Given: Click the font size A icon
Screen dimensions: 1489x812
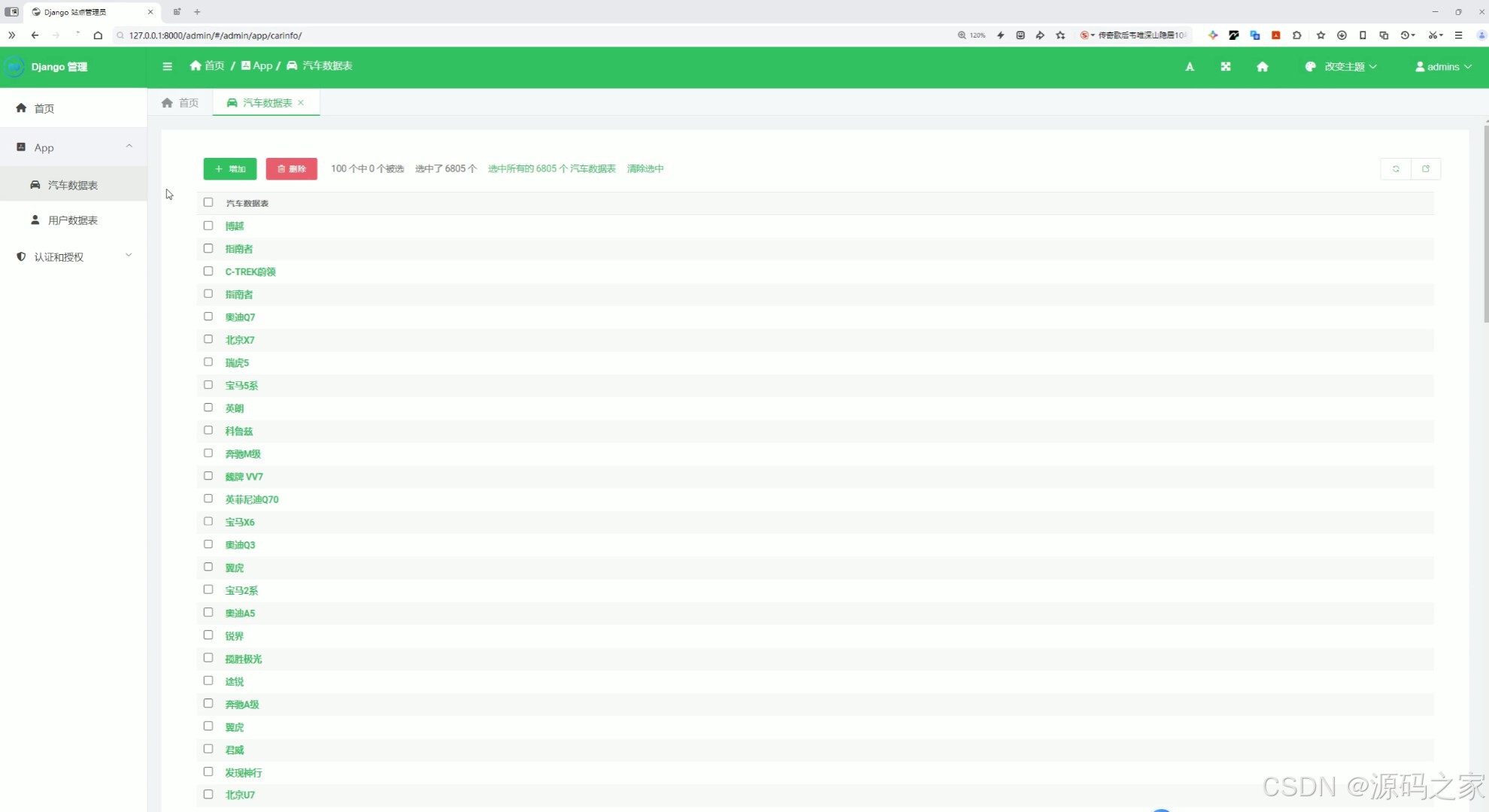Looking at the screenshot, I should [1190, 67].
